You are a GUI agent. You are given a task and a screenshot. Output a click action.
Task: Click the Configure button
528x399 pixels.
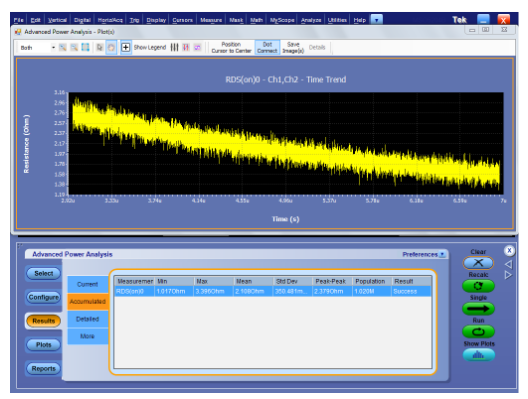(x=44, y=297)
